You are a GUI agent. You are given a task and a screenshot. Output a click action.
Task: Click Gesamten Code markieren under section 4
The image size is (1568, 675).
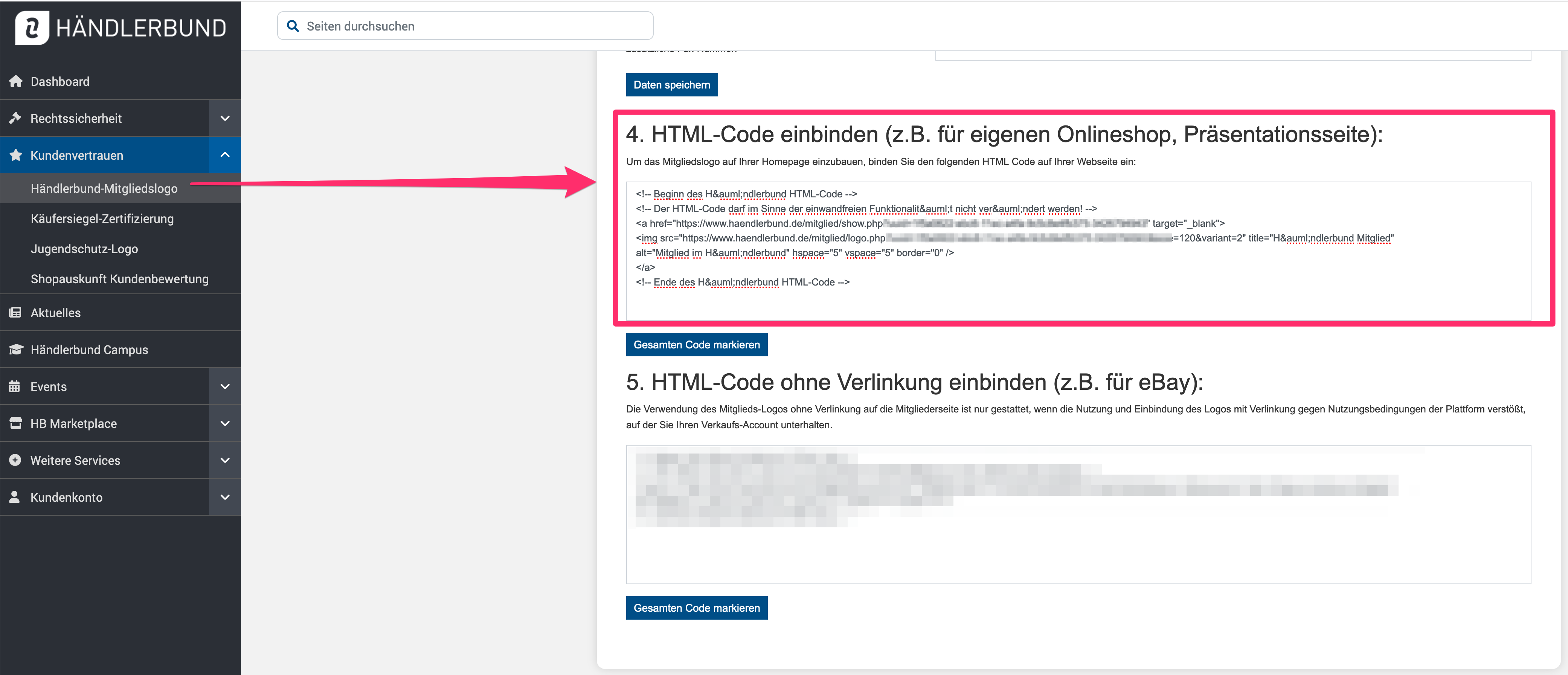(x=696, y=345)
